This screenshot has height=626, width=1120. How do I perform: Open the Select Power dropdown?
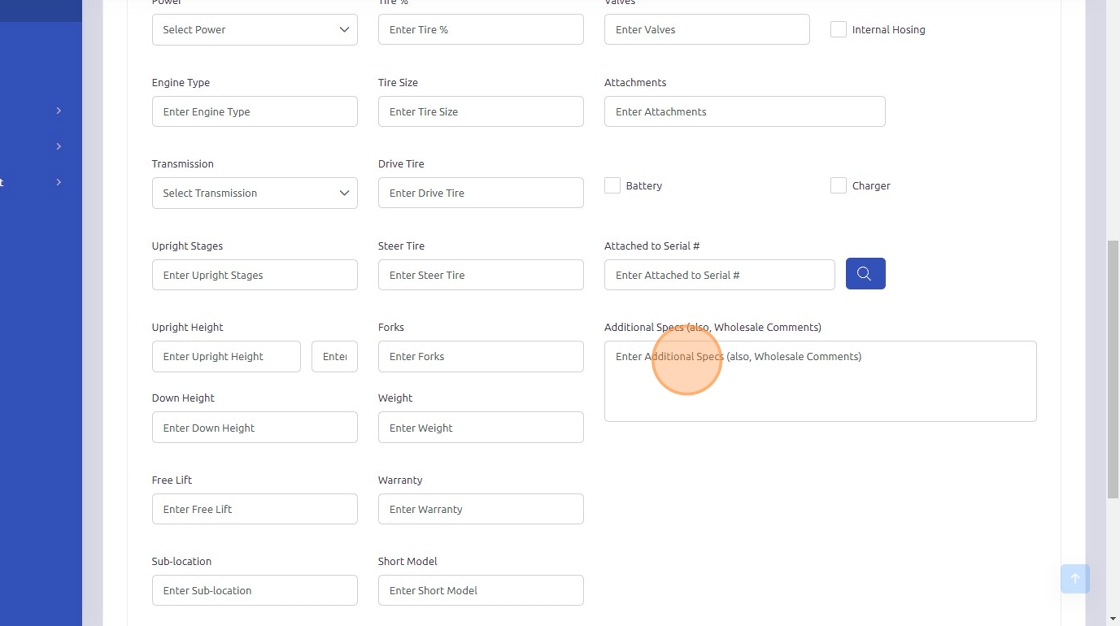tap(254, 30)
